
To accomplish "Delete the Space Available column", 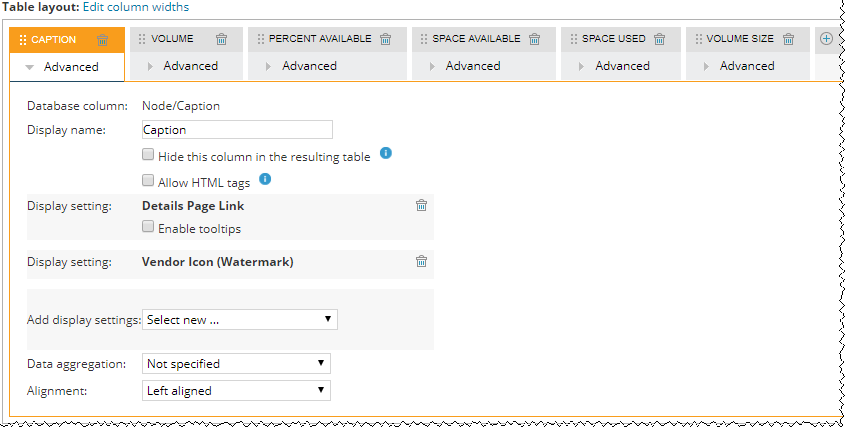I will click(x=535, y=40).
